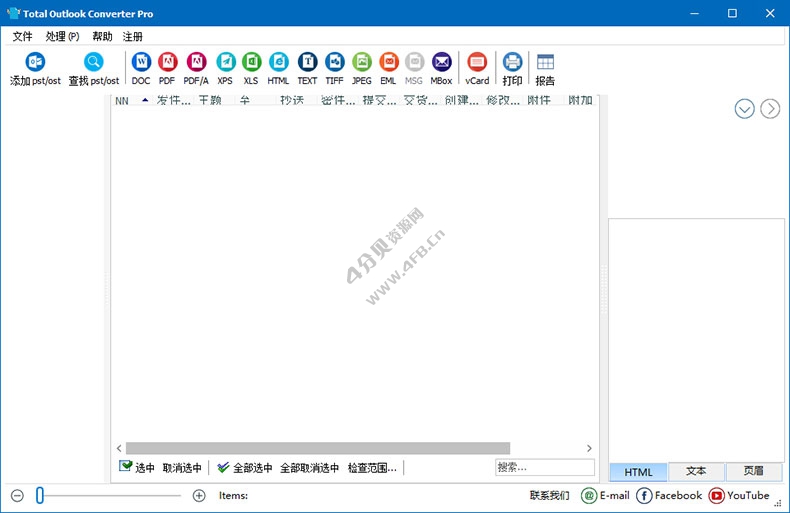Switch to the HTML preview tab

(x=638, y=472)
